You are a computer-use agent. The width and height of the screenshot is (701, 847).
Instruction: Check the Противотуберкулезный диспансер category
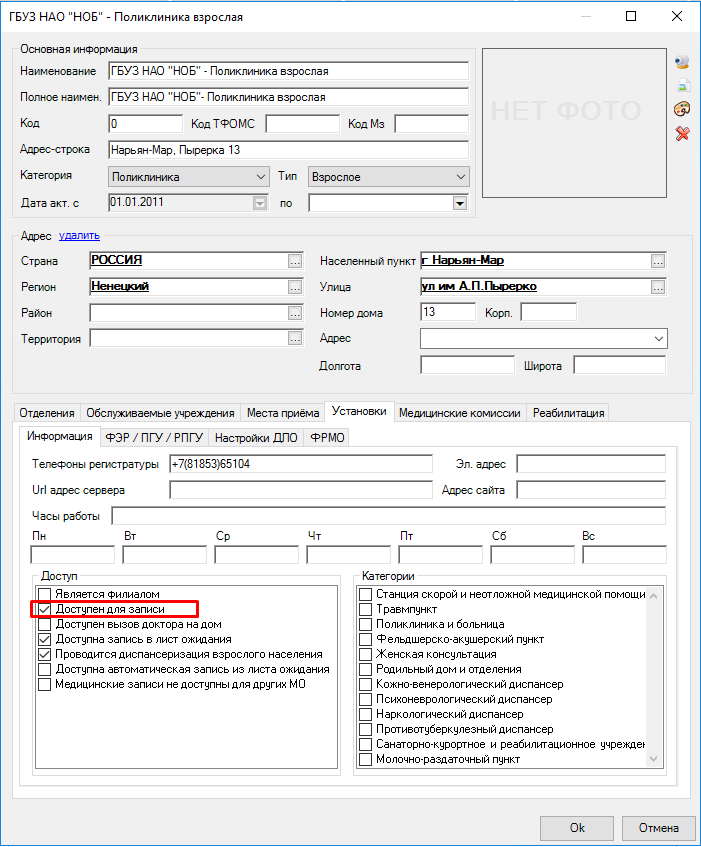366,729
